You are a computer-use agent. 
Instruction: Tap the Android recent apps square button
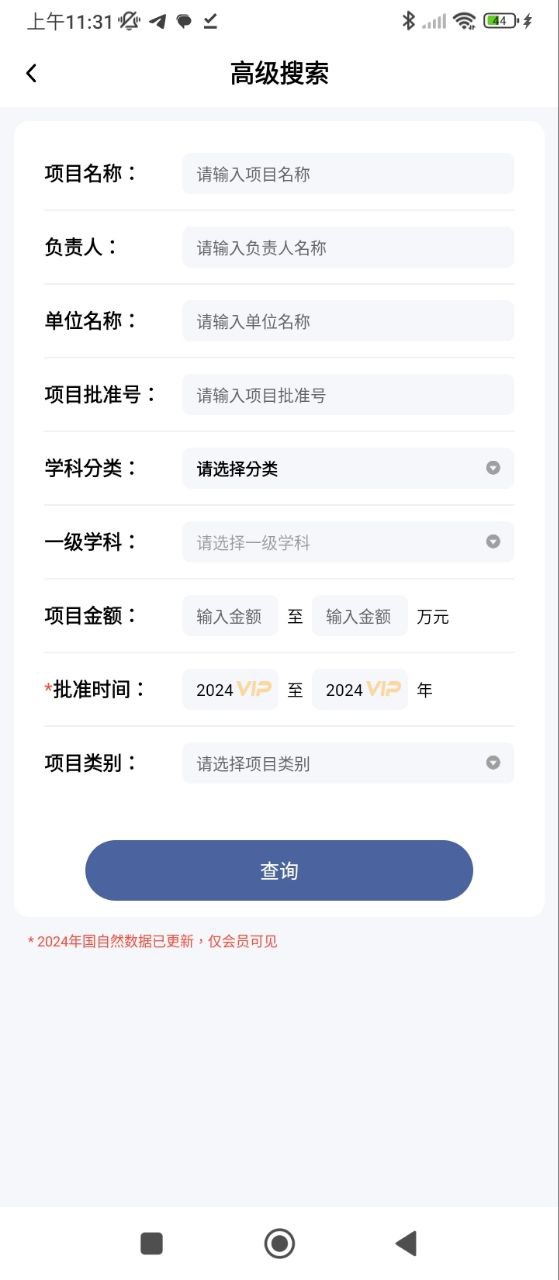click(x=152, y=1243)
